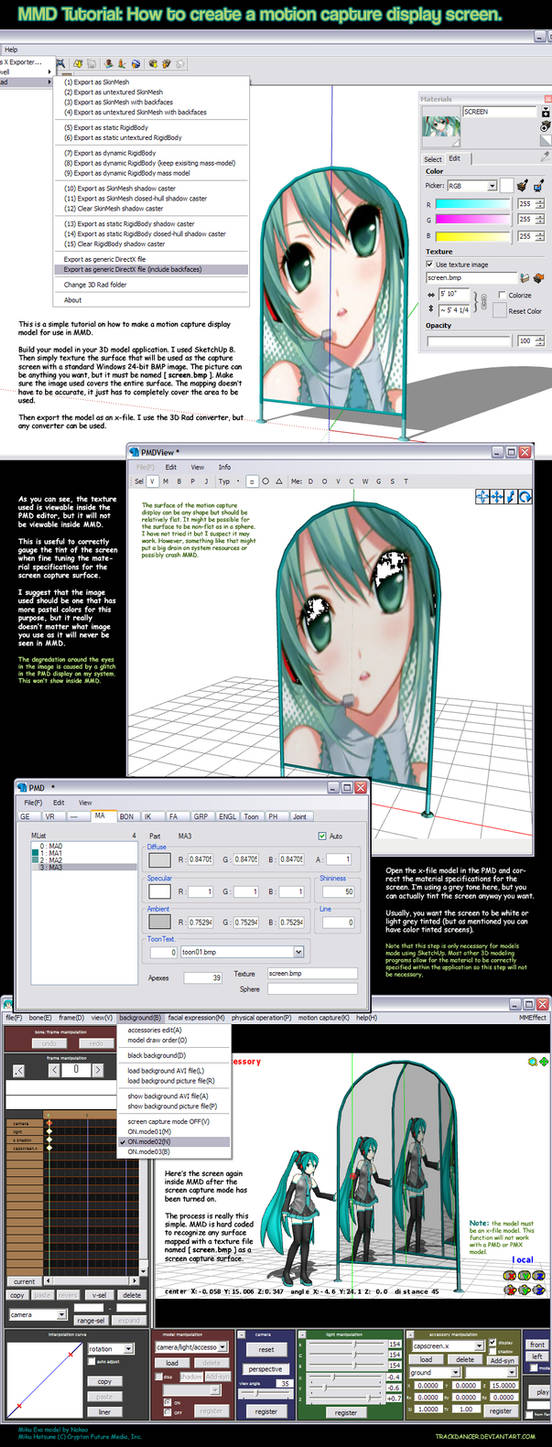552x1447 pixels.
Task: Click the B color slider in Materials
Action: click(473, 236)
